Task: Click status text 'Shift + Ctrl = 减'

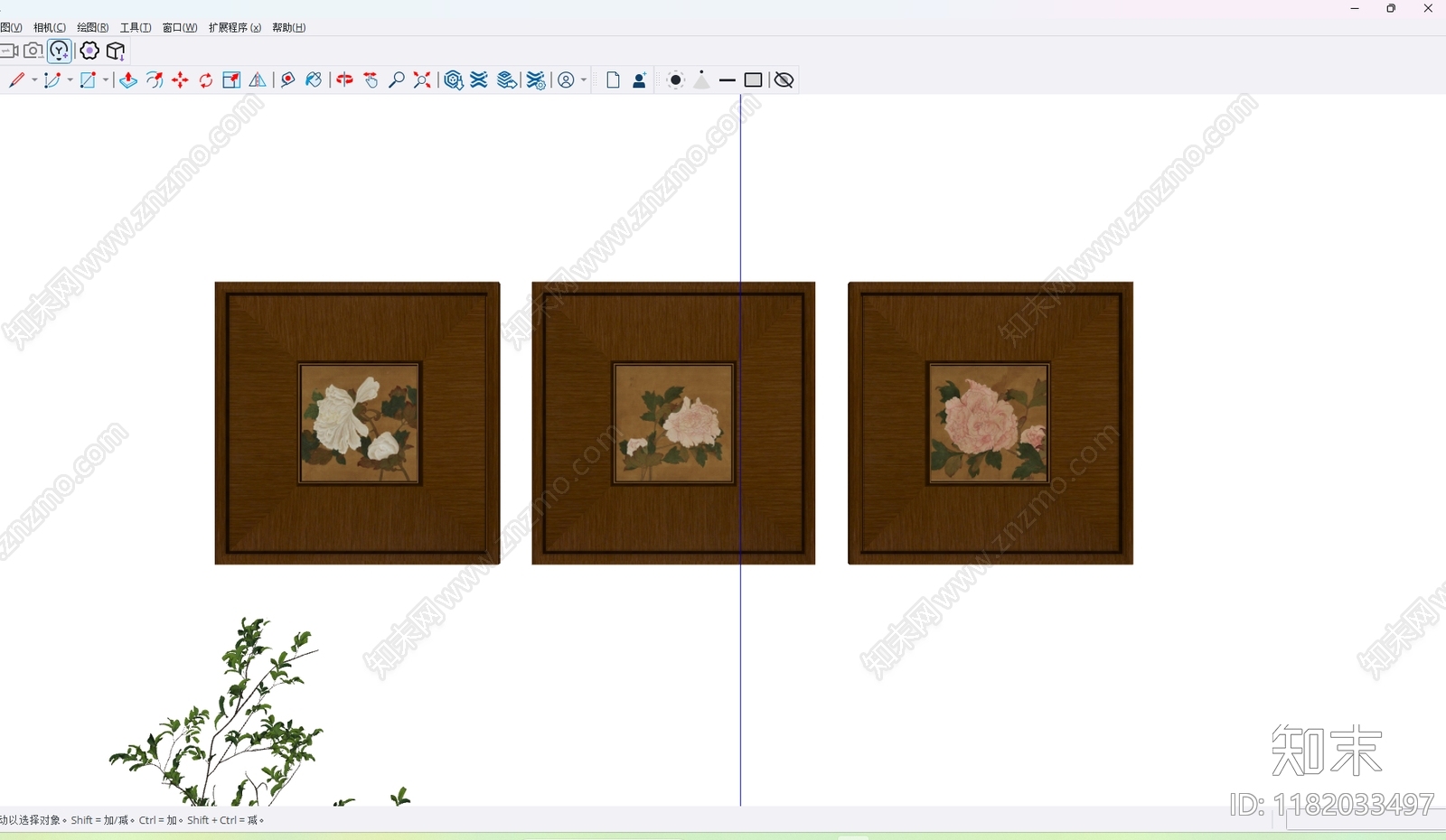Action: [x=222, y=820]
